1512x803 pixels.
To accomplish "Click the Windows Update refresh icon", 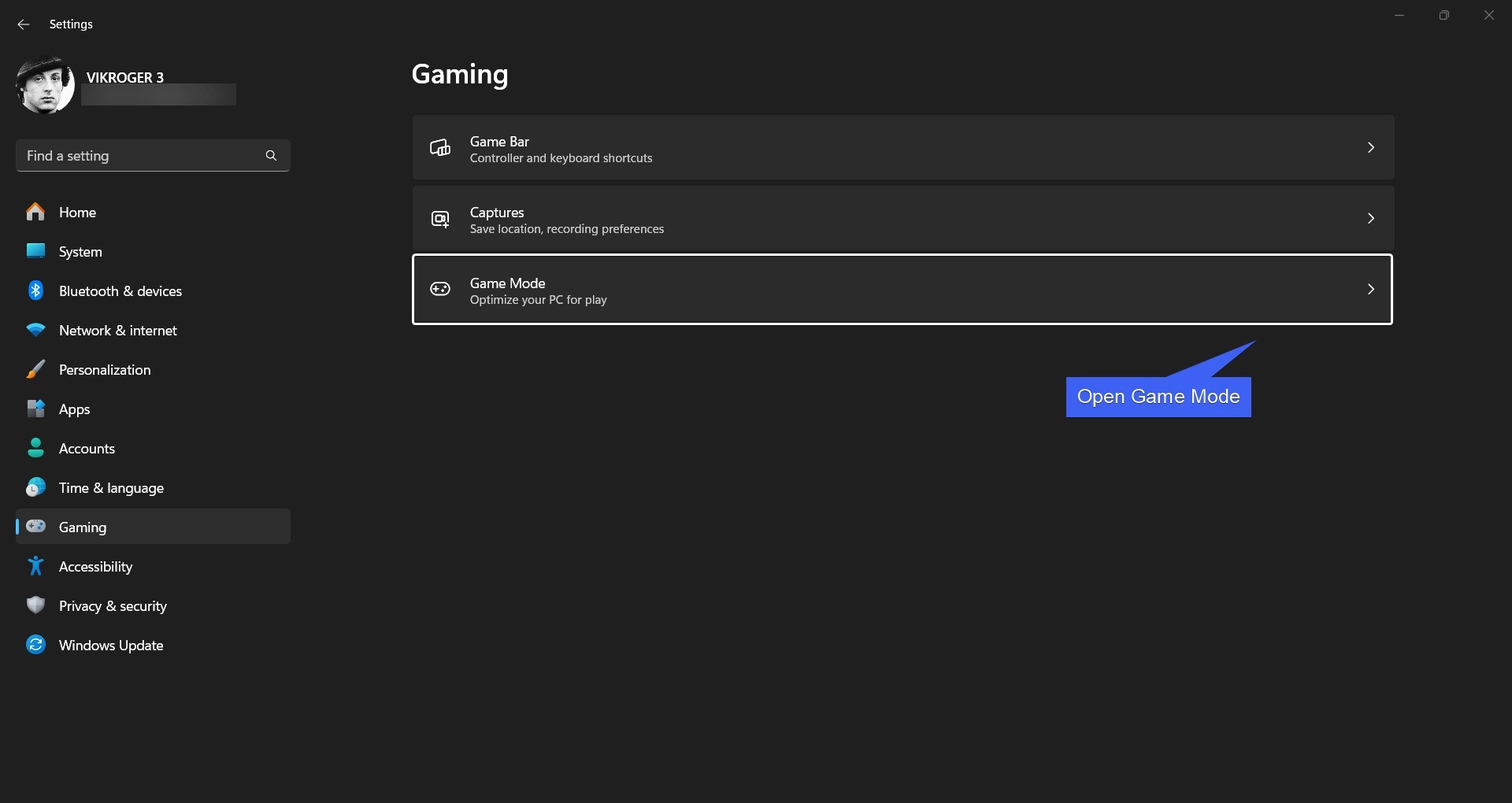I will [35, 645].
